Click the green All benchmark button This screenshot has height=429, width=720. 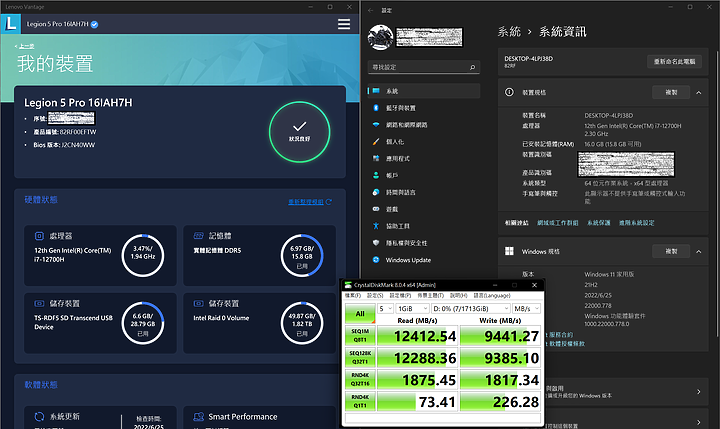point(360,313)
